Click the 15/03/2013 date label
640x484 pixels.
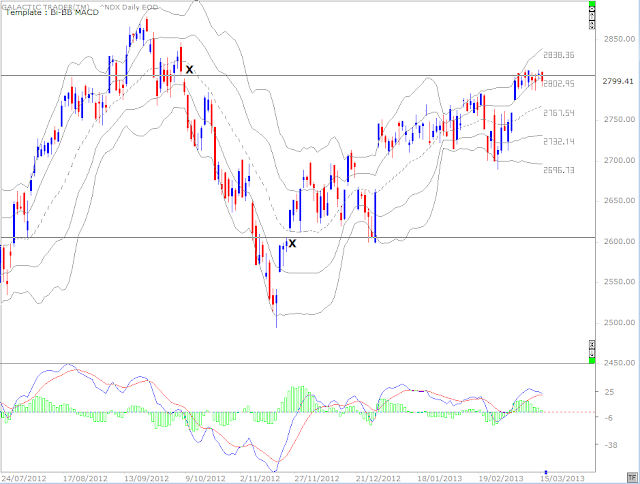[x=562, y=478]
